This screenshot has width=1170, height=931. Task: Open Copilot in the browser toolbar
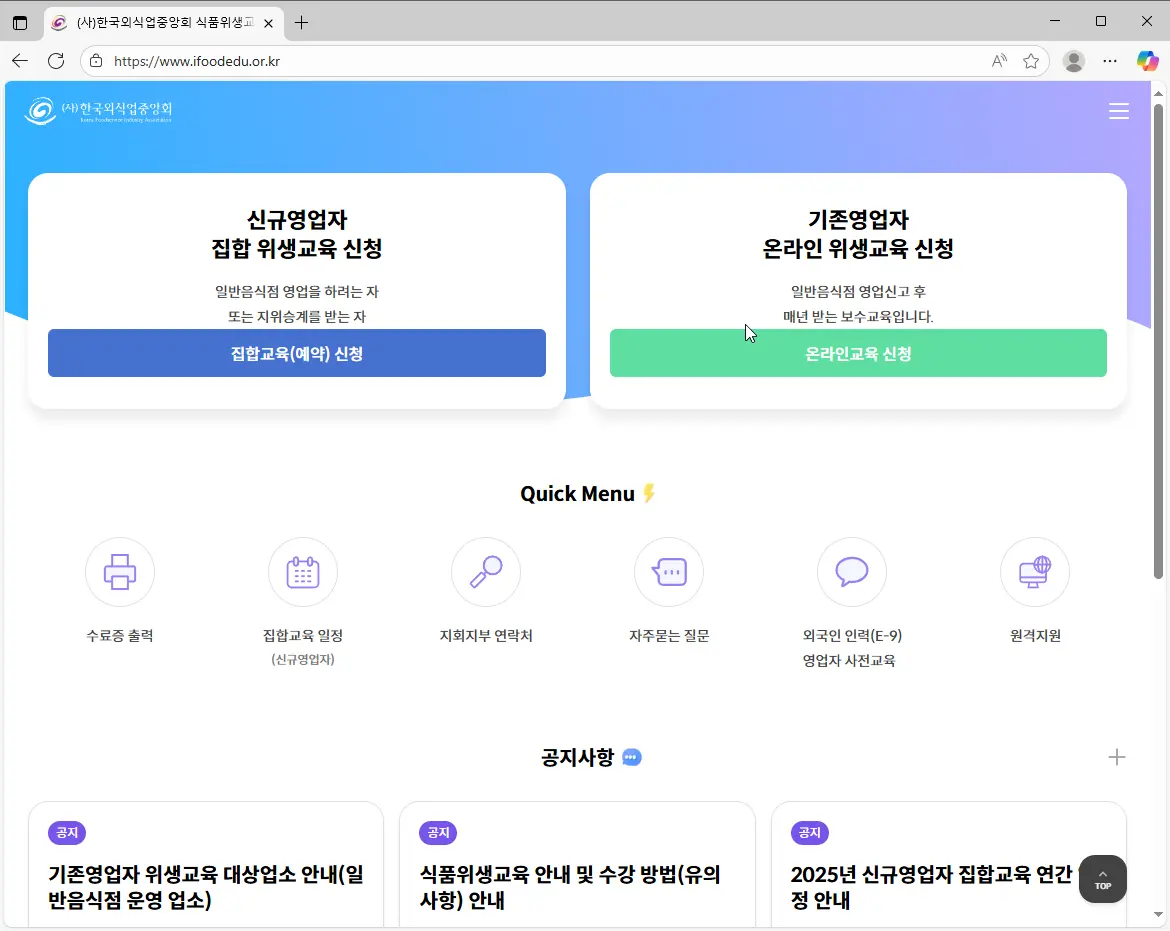1146,60
